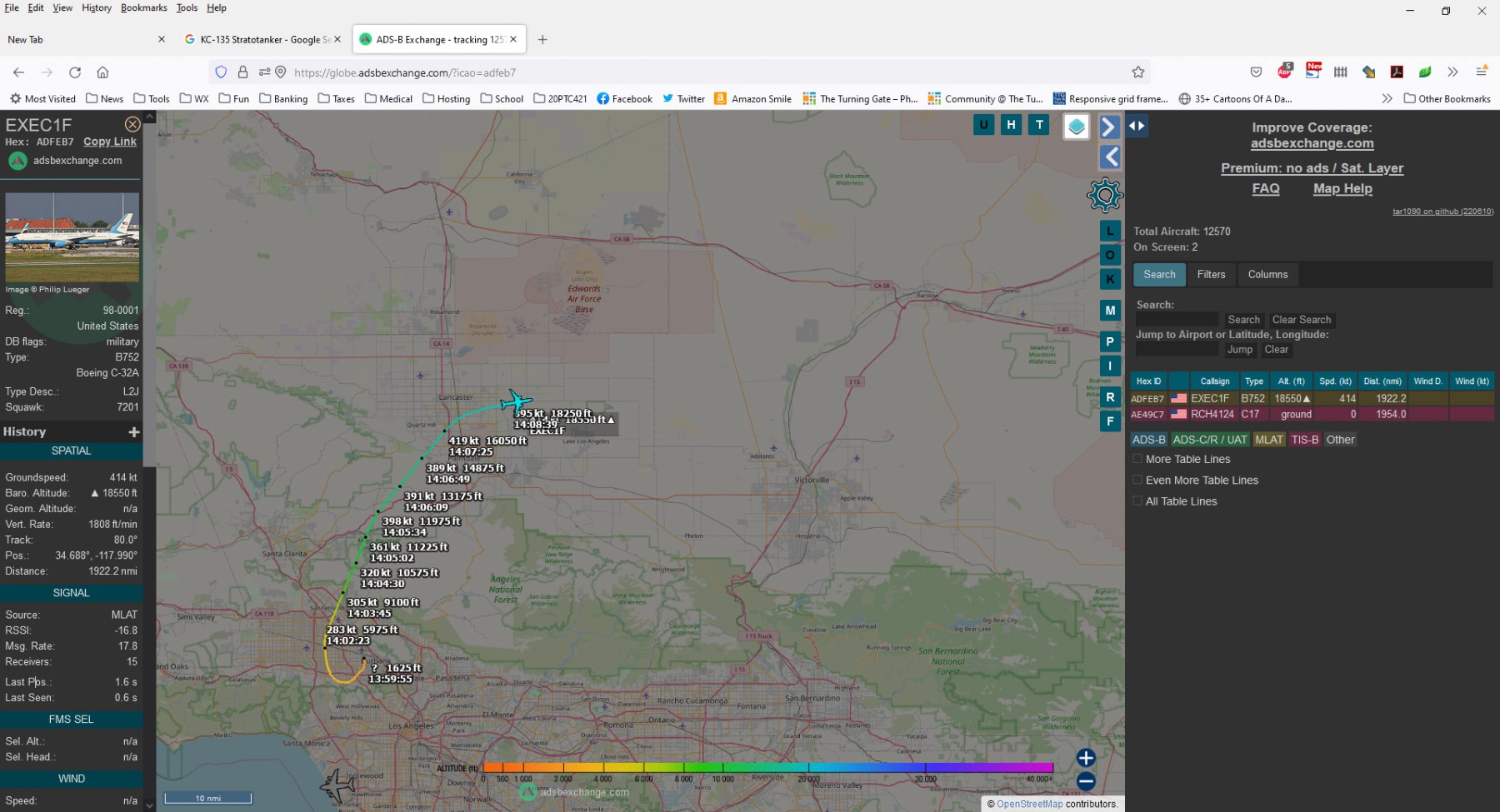This screenshot has height=812, width=1500.
Task: Zoom in with the plus map button
Action: pyautogui.click(x=1085, y=758)
